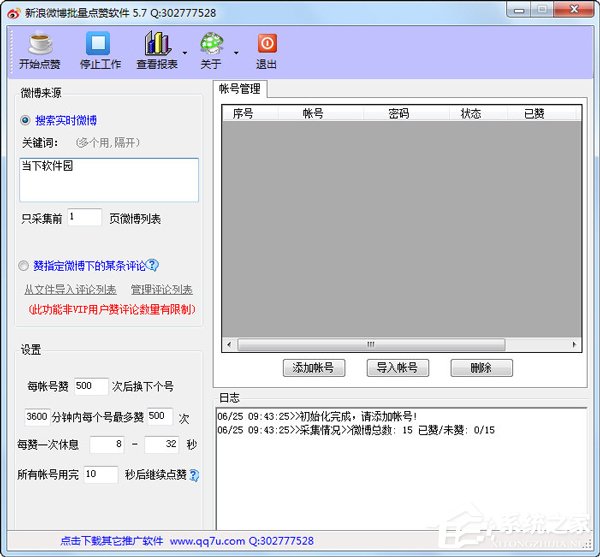Click the 删除 button
The height and width of the screenshot is (557, 600).
481,368
